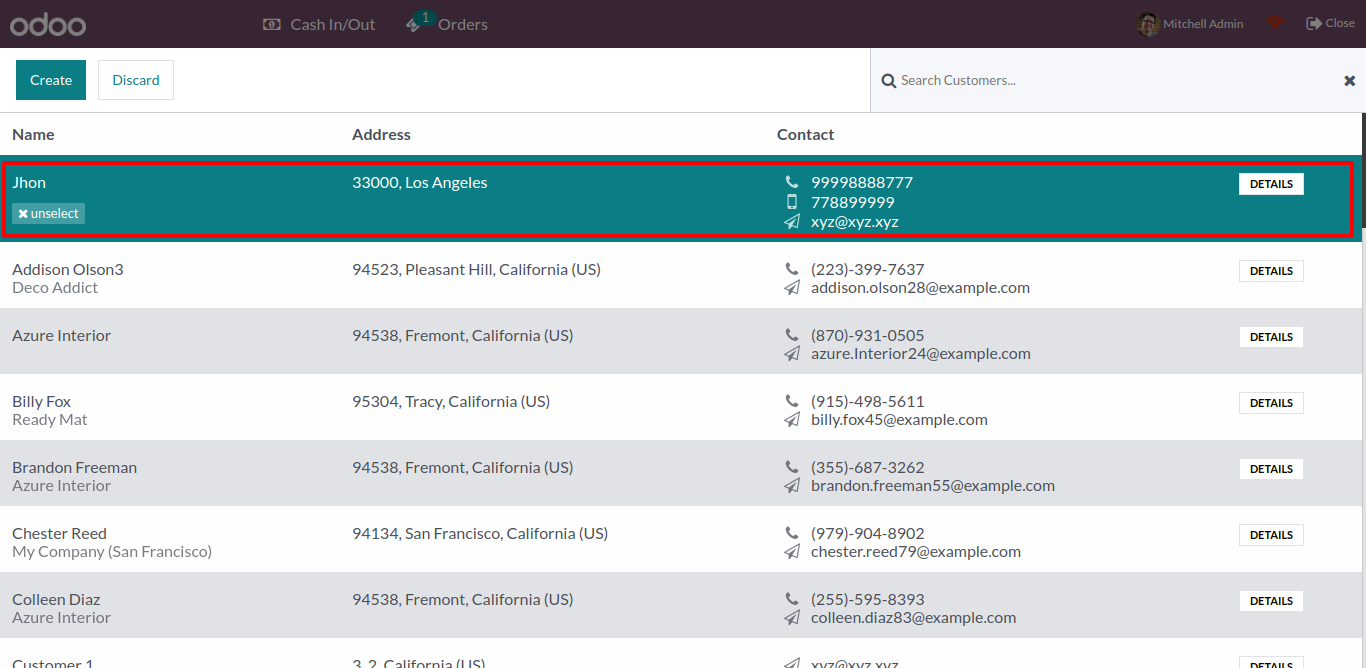Viewport: 1366px width, 668px height.
Task: Click the red wifi connection status icon
Action: pyautogui.click(x=1275, y=23)
